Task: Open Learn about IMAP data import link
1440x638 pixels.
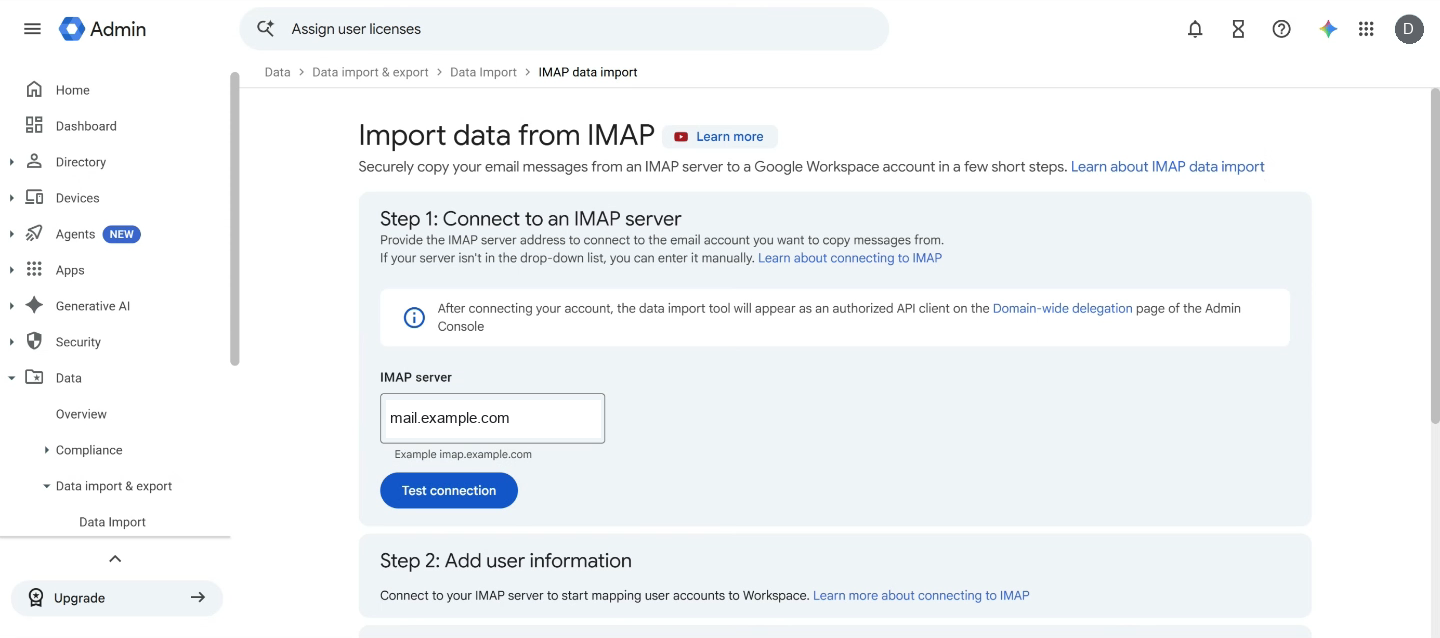Action: pyautogui.click(x=1168, y=167)
